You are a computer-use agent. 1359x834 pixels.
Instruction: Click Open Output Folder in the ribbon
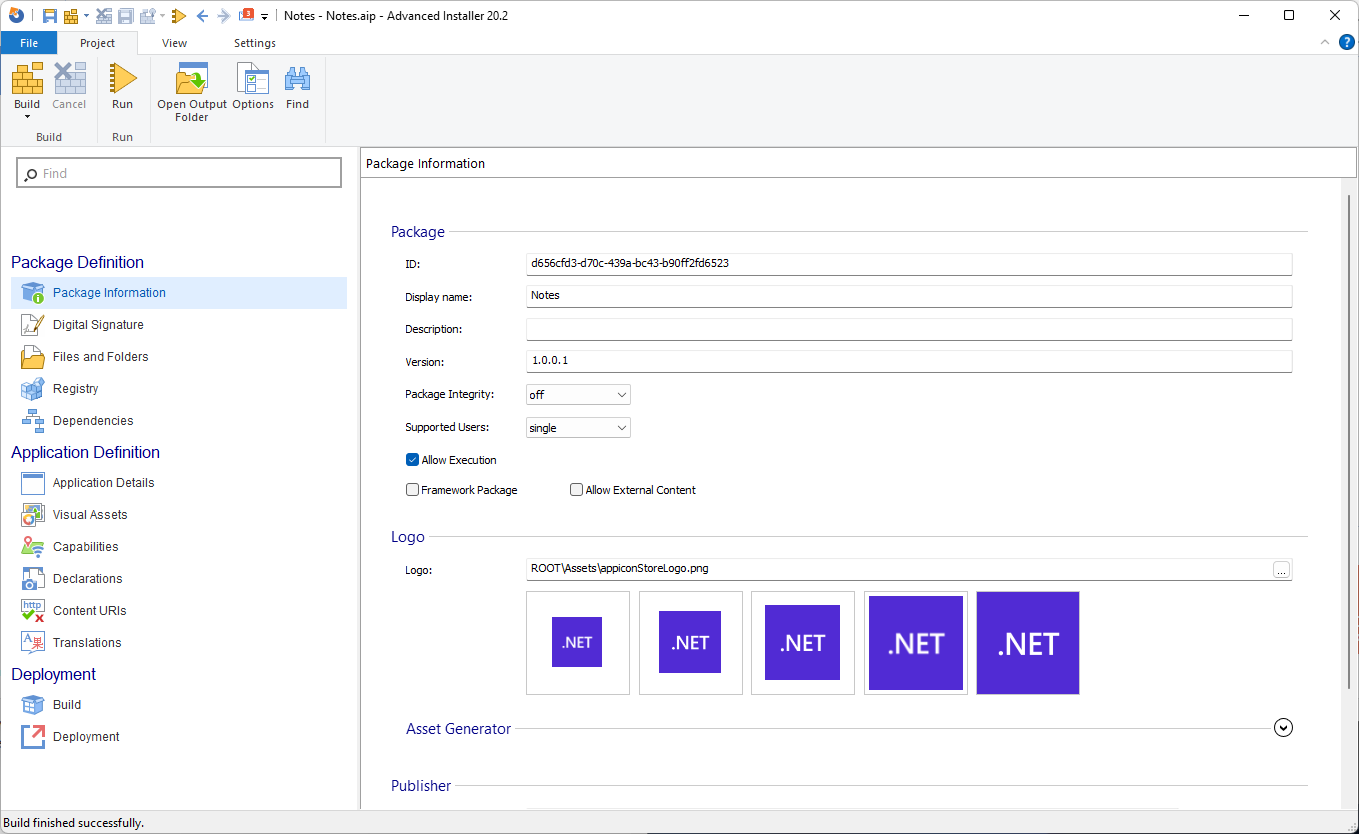click(192, 92)
